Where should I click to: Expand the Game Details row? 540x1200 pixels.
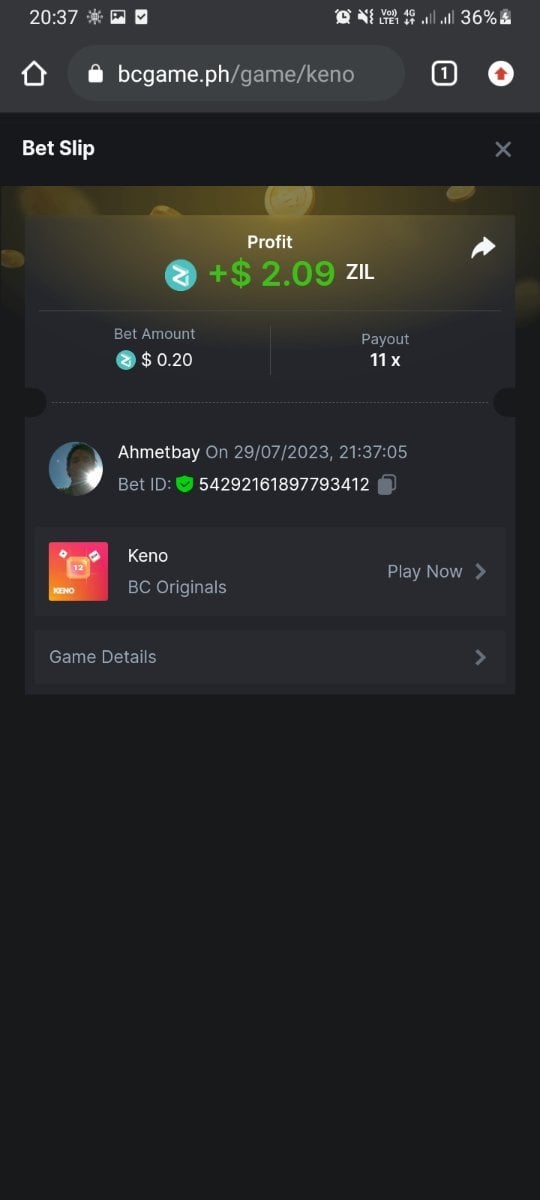pyautogui.click(x=270, y=657)
